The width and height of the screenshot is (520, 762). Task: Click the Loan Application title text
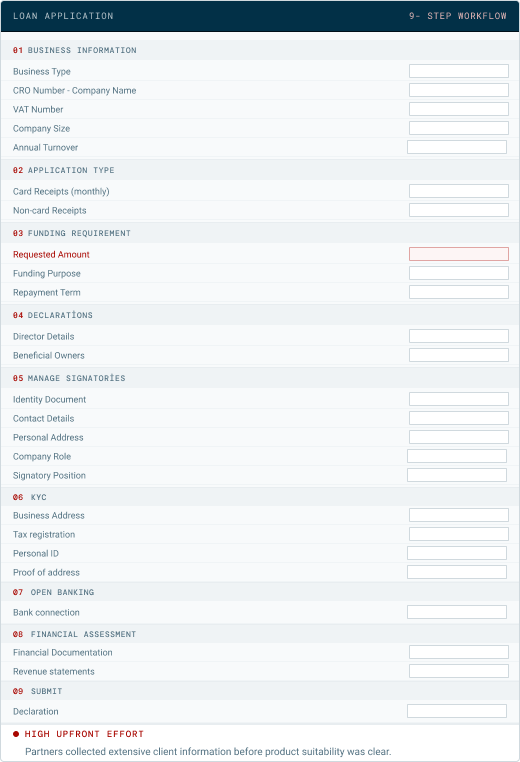click(x=63, y=16)
